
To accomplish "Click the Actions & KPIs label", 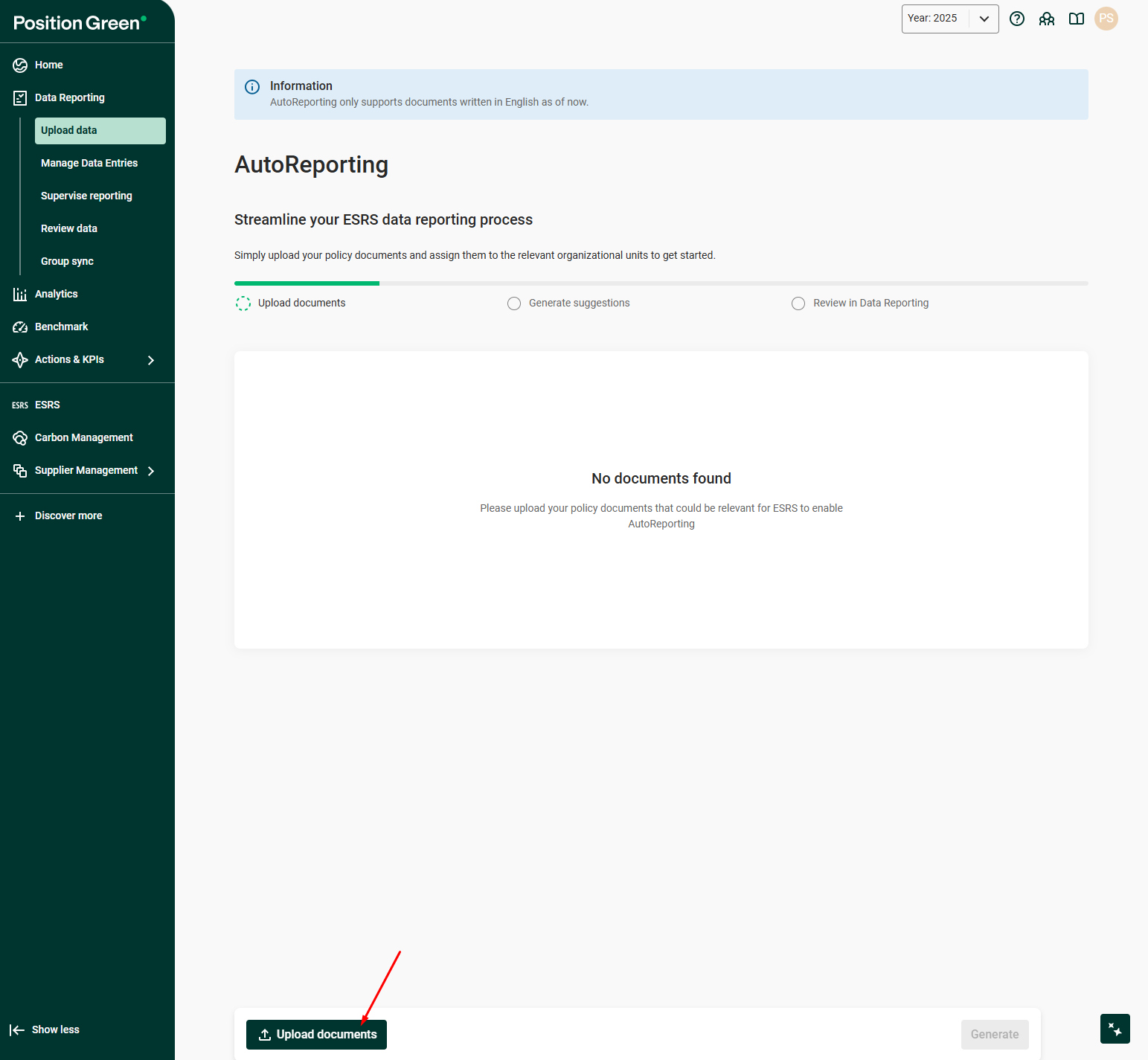I will [x=69, y=360].
